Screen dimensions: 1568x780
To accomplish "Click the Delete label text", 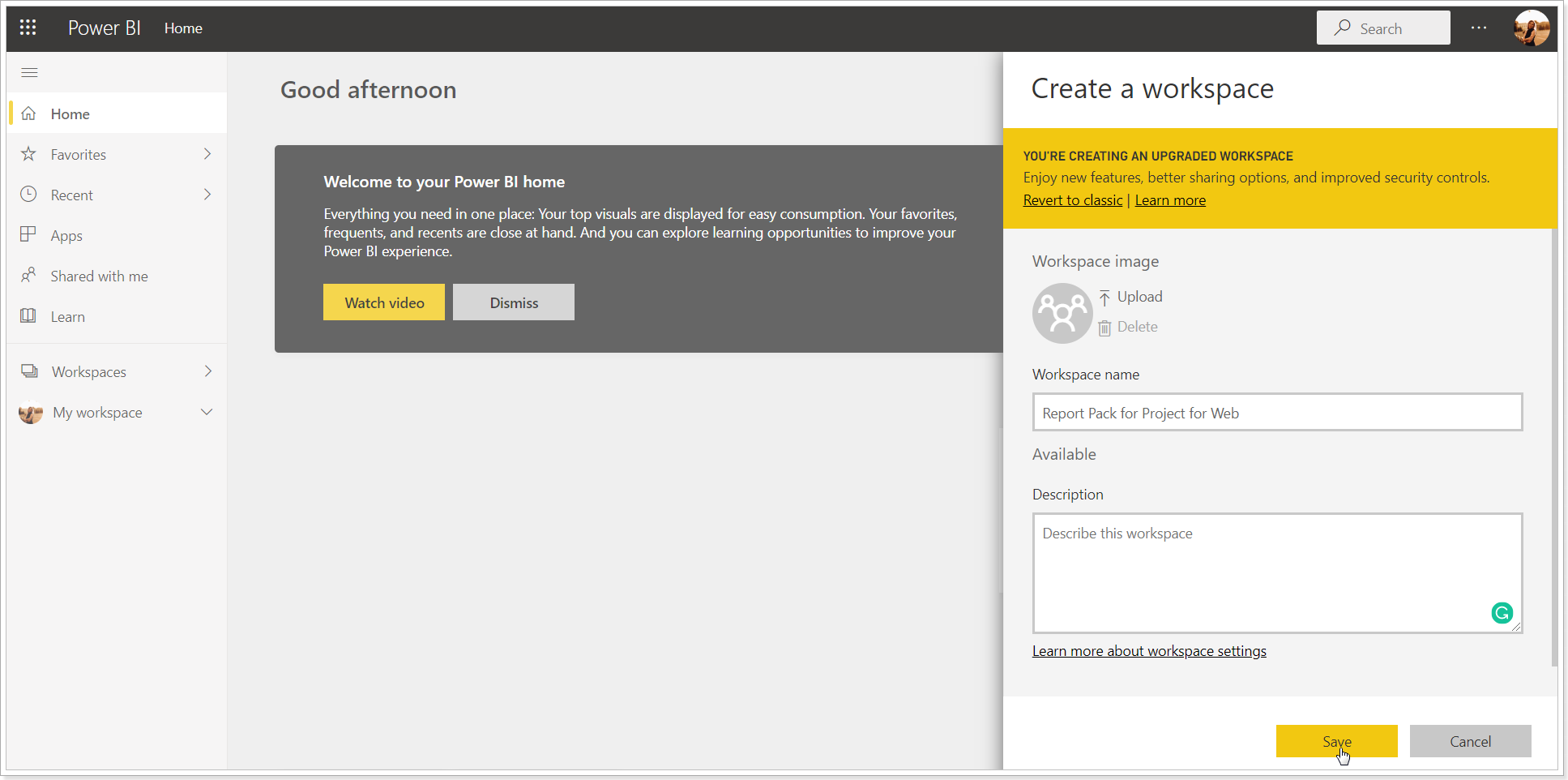I will click(1138, 327).
